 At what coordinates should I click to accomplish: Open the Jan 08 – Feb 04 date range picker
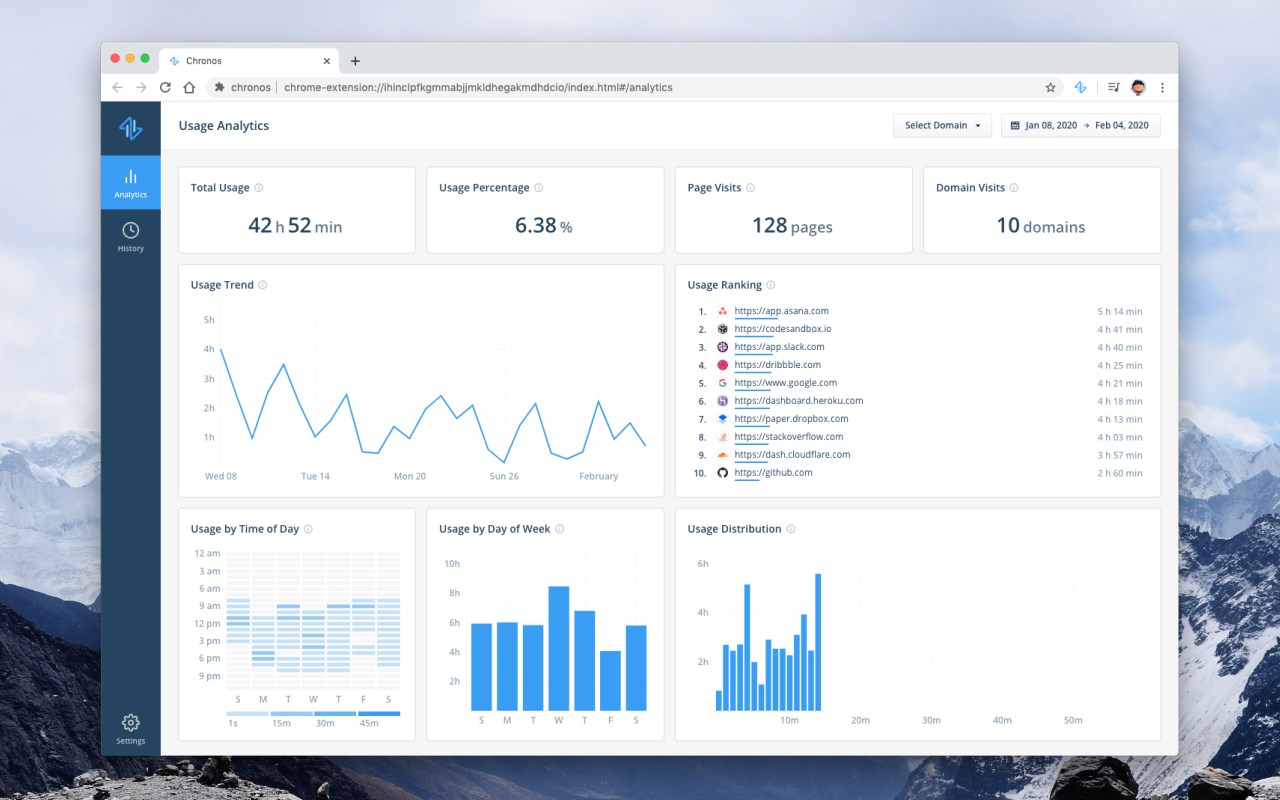[1080, 125]
